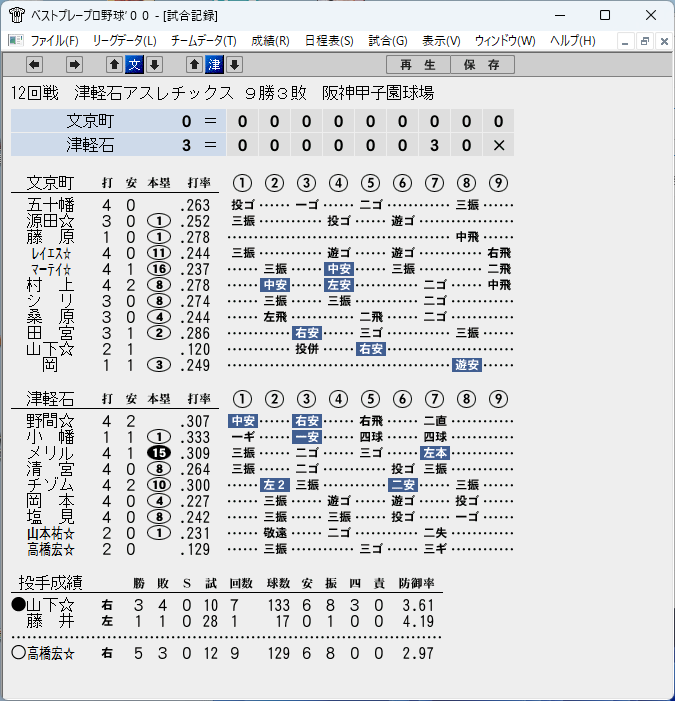Click up arrow left of 文 button
675x701 pixels.
coord(114,65)
